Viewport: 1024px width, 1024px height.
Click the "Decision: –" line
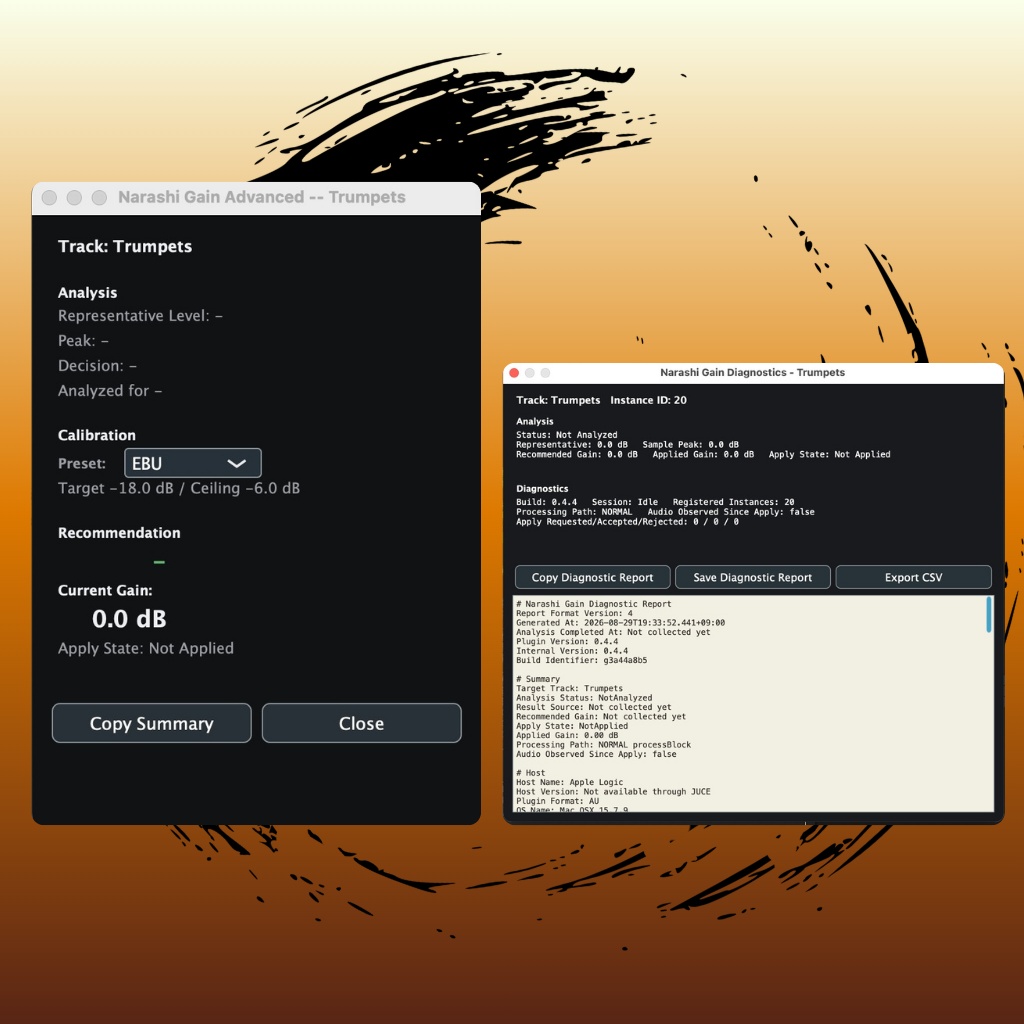pos(97,366)
